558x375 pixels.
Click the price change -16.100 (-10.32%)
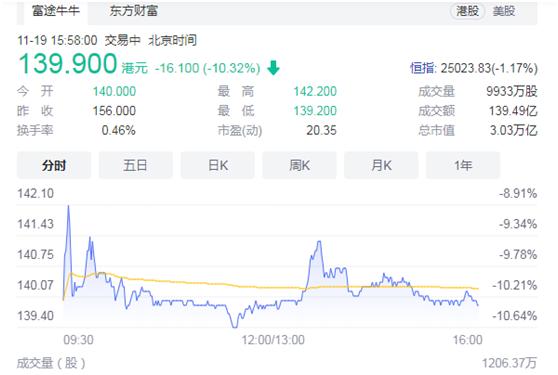(207, 68)
